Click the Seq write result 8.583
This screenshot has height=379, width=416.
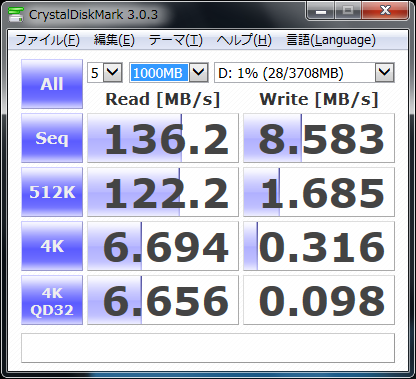coord(319,138)
